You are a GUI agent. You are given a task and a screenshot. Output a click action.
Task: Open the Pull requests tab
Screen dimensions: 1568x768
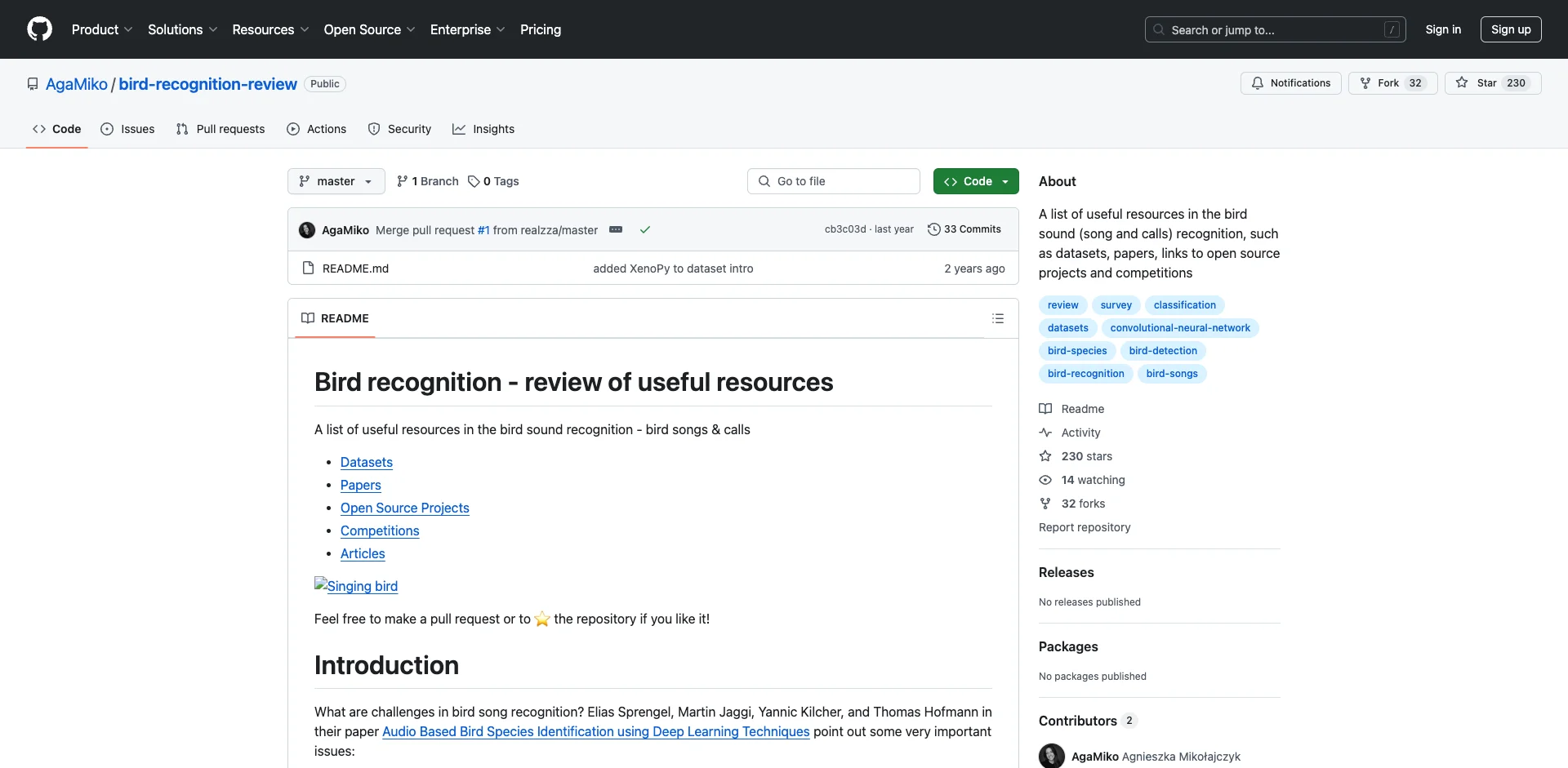click(x=220, y=129)
